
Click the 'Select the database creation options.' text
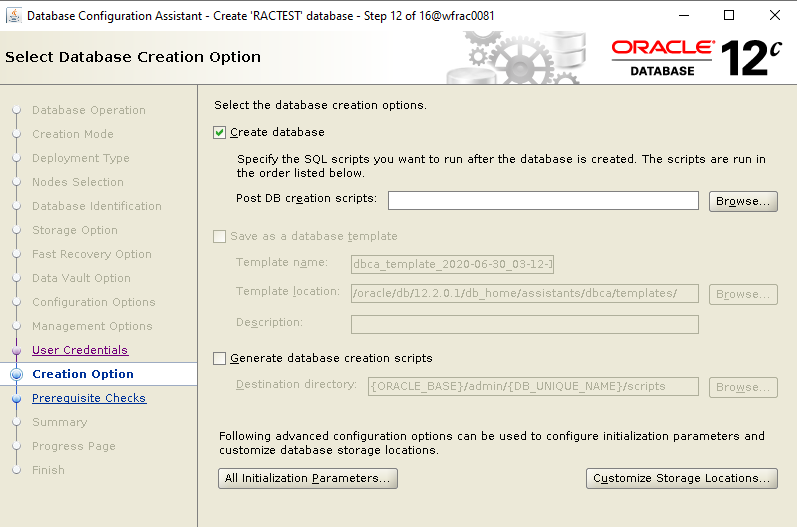pyautogui.click(x=320, y=105)
